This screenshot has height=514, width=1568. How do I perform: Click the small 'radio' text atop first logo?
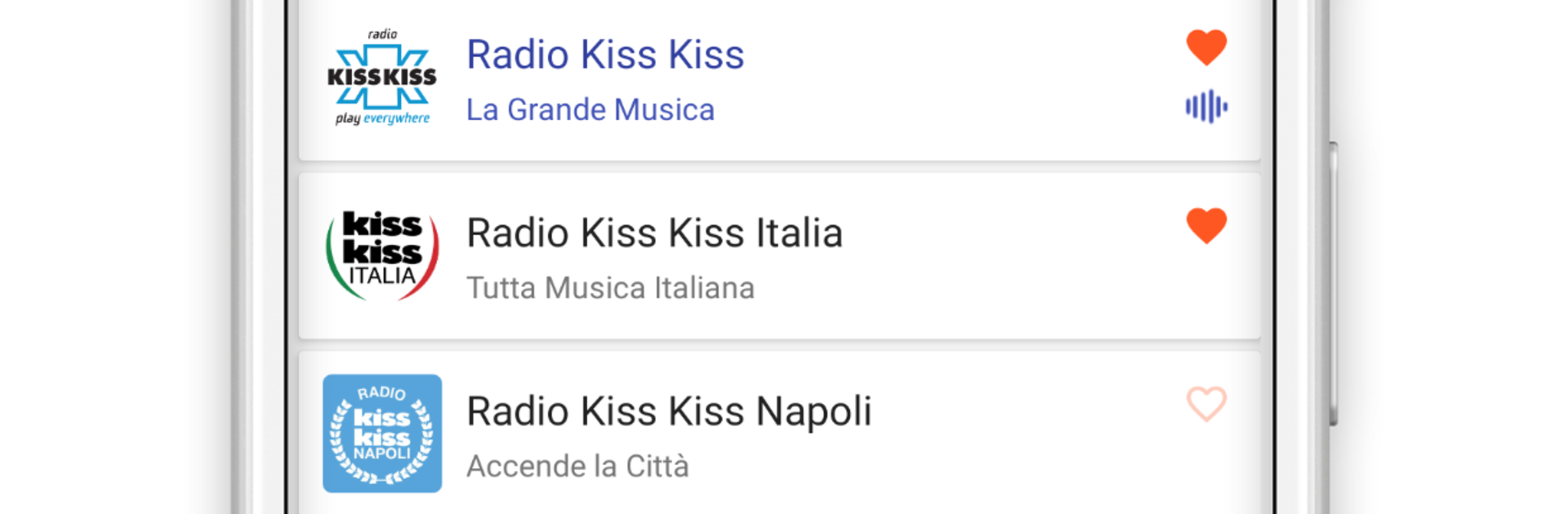[382, 34]
